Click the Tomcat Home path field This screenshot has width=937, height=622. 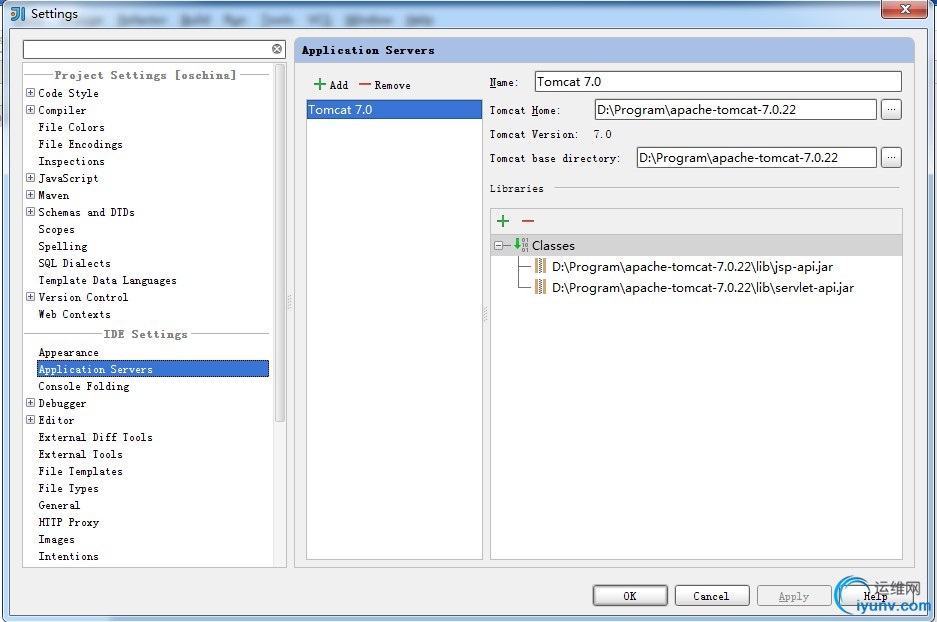[x=736, y=110]
